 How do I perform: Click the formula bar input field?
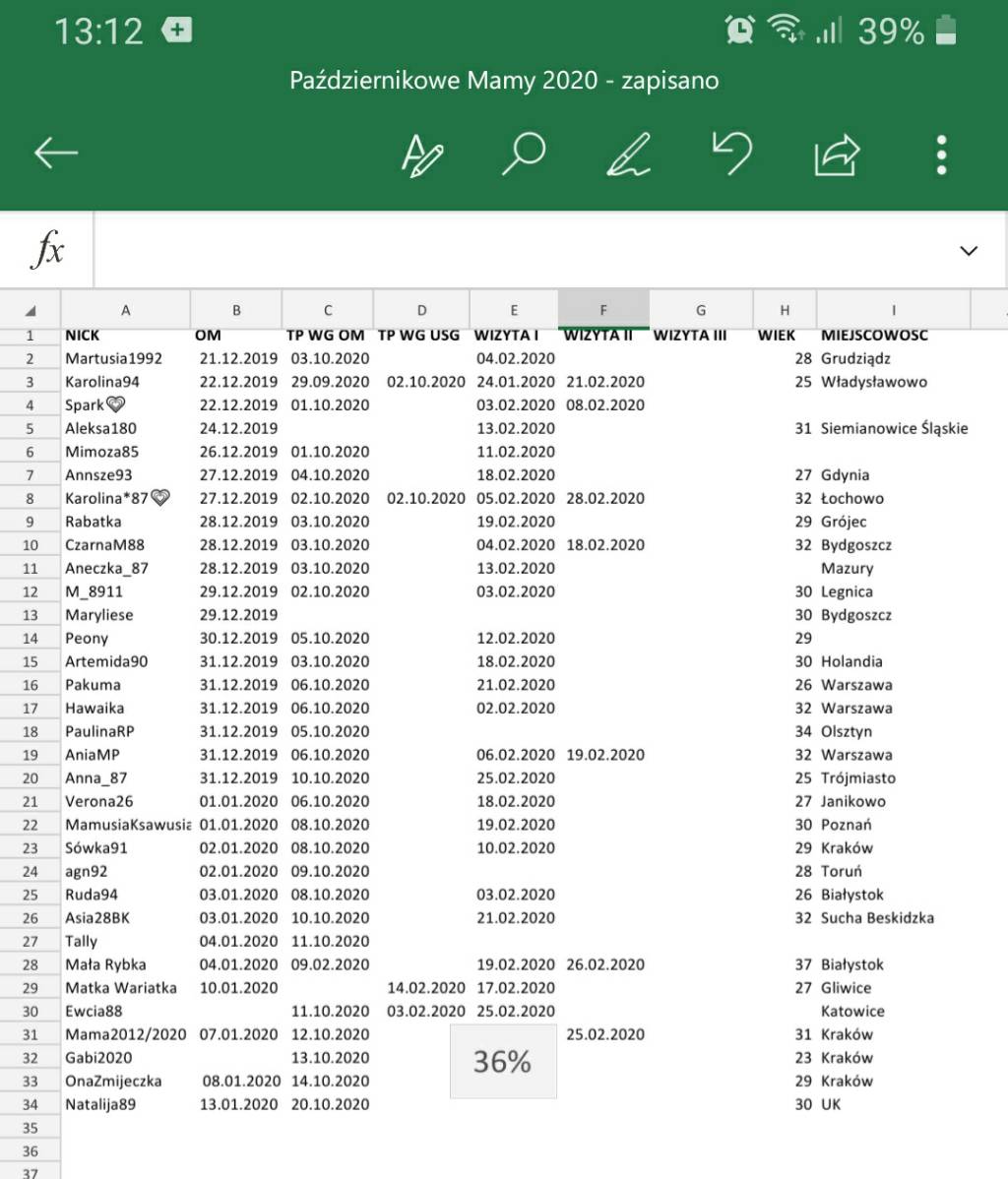(522, 251)
